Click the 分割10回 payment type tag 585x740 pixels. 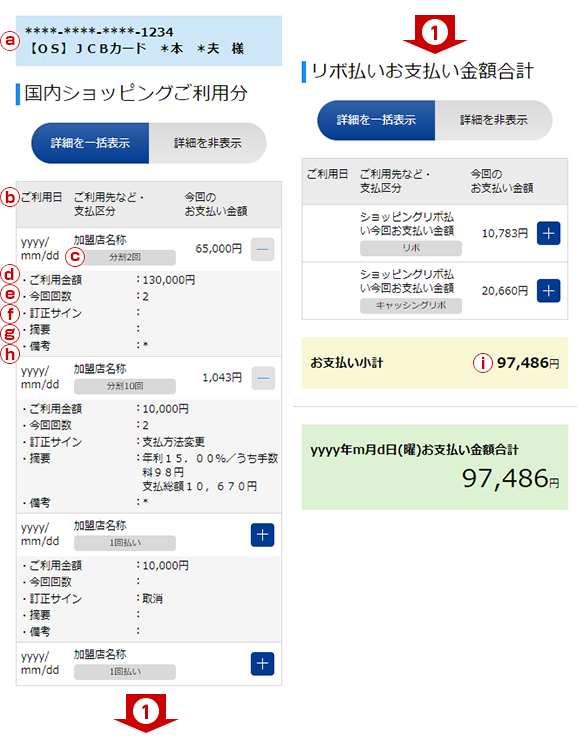pyautogui.click(x=125, y=386)
